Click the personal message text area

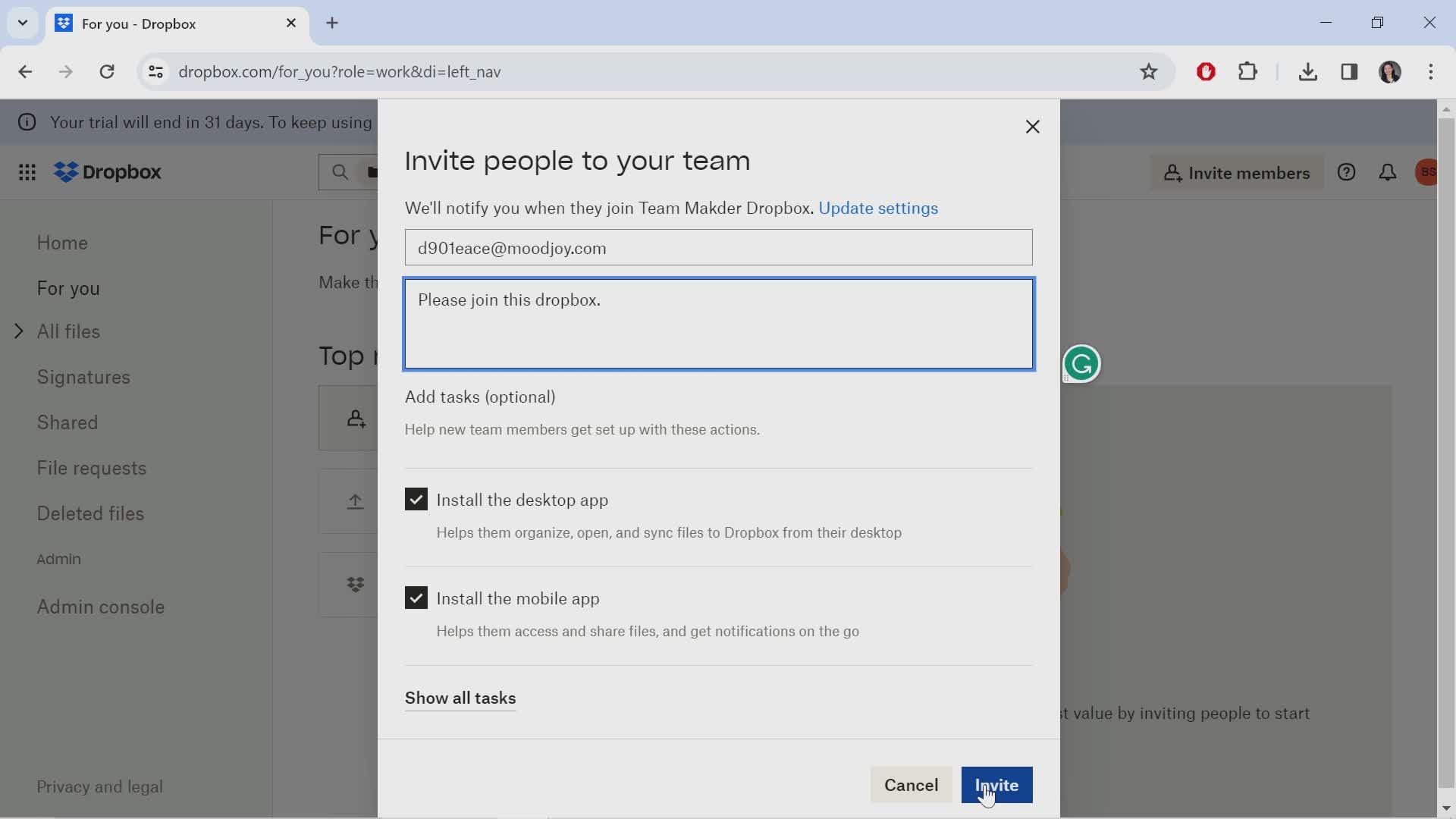(x=718, y=323)
